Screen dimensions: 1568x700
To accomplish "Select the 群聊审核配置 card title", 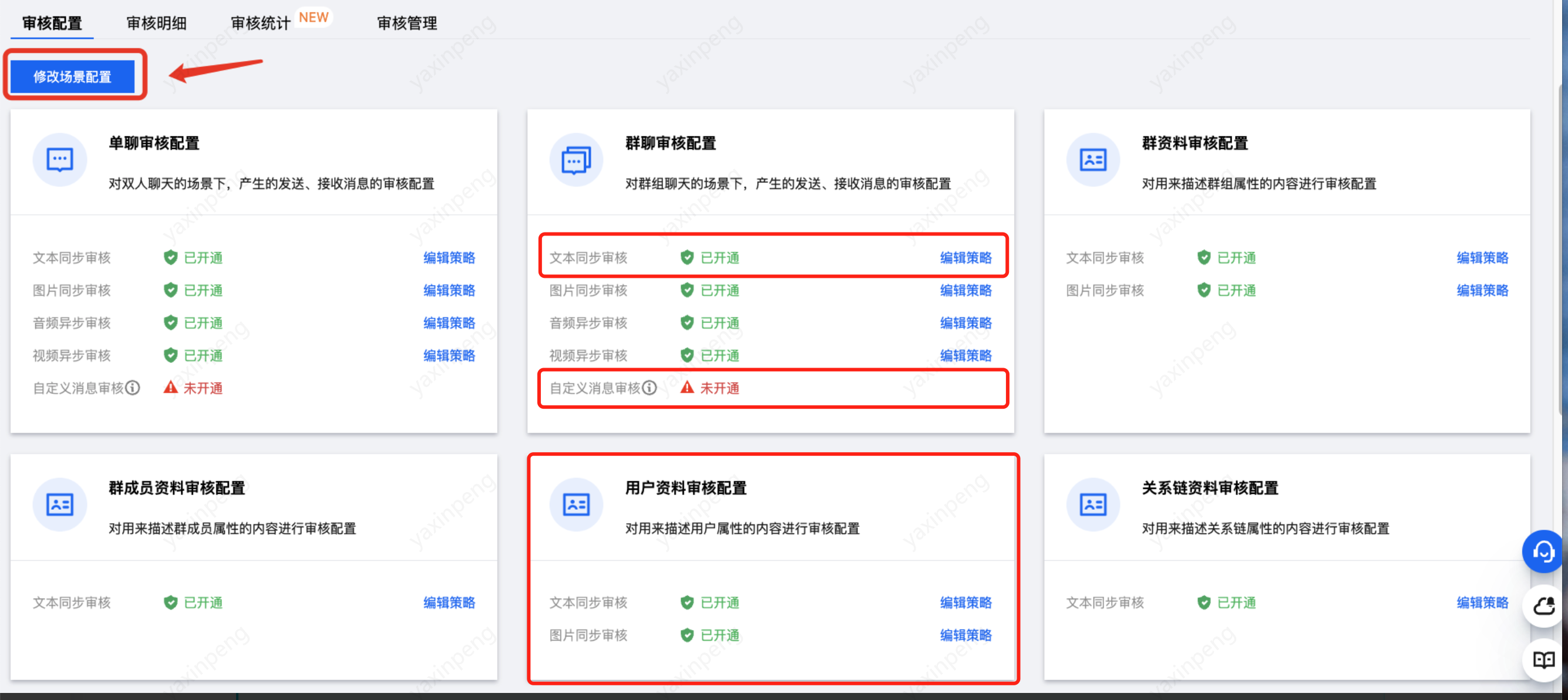I will click(x=671, y=143).
